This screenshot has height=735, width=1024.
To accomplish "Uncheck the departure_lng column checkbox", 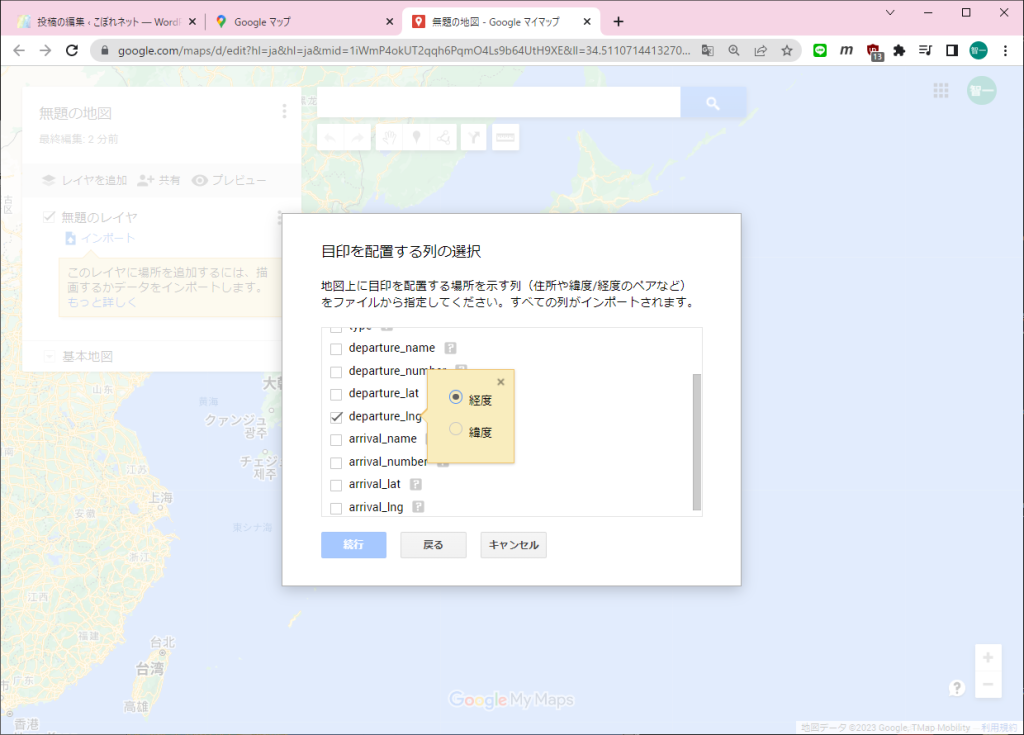I will tap(336, 416).
